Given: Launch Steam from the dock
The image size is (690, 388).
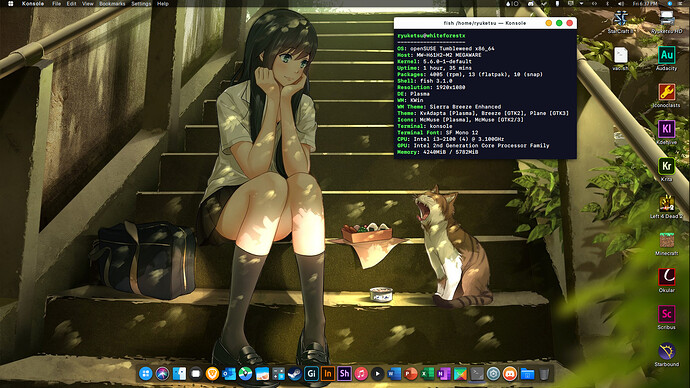Looking at the screenshot, I should (295, 374).
